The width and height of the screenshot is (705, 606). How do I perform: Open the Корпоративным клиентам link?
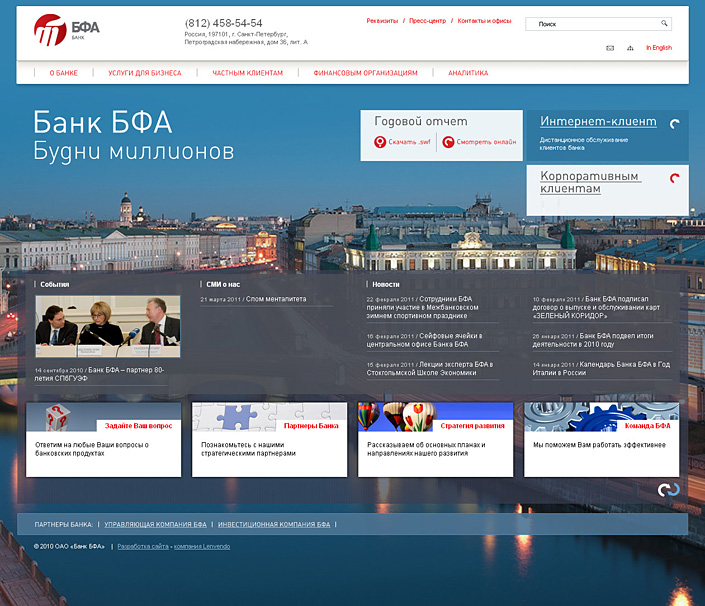[590, 182]
